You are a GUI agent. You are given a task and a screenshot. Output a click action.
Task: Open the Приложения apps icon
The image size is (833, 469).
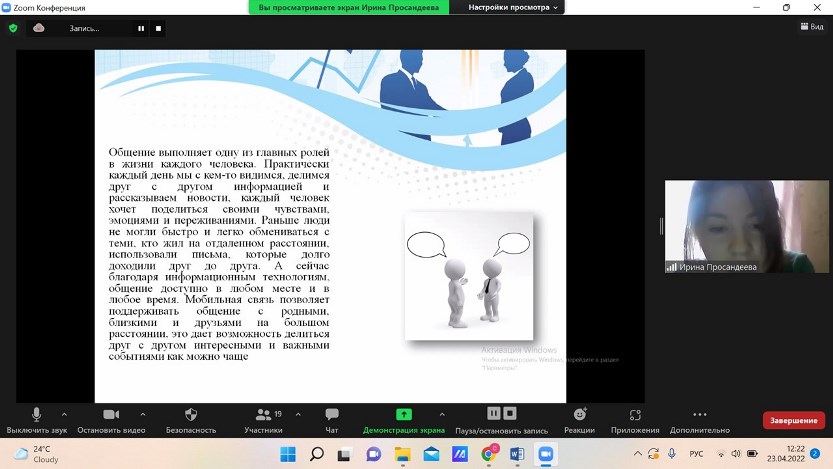tap(635, 414)
